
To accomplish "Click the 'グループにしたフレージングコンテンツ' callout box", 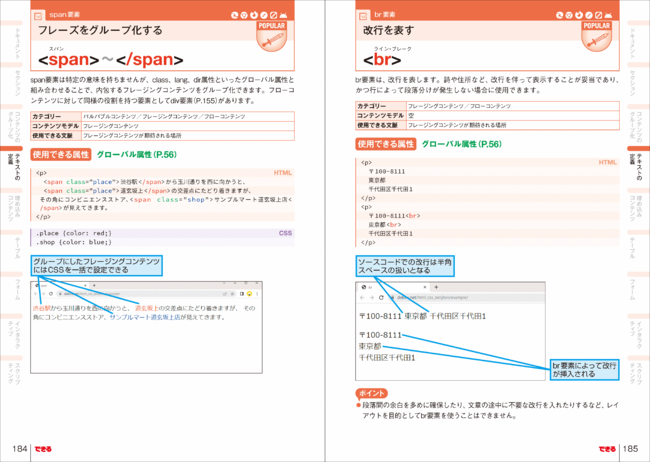I will click(94, 266).
